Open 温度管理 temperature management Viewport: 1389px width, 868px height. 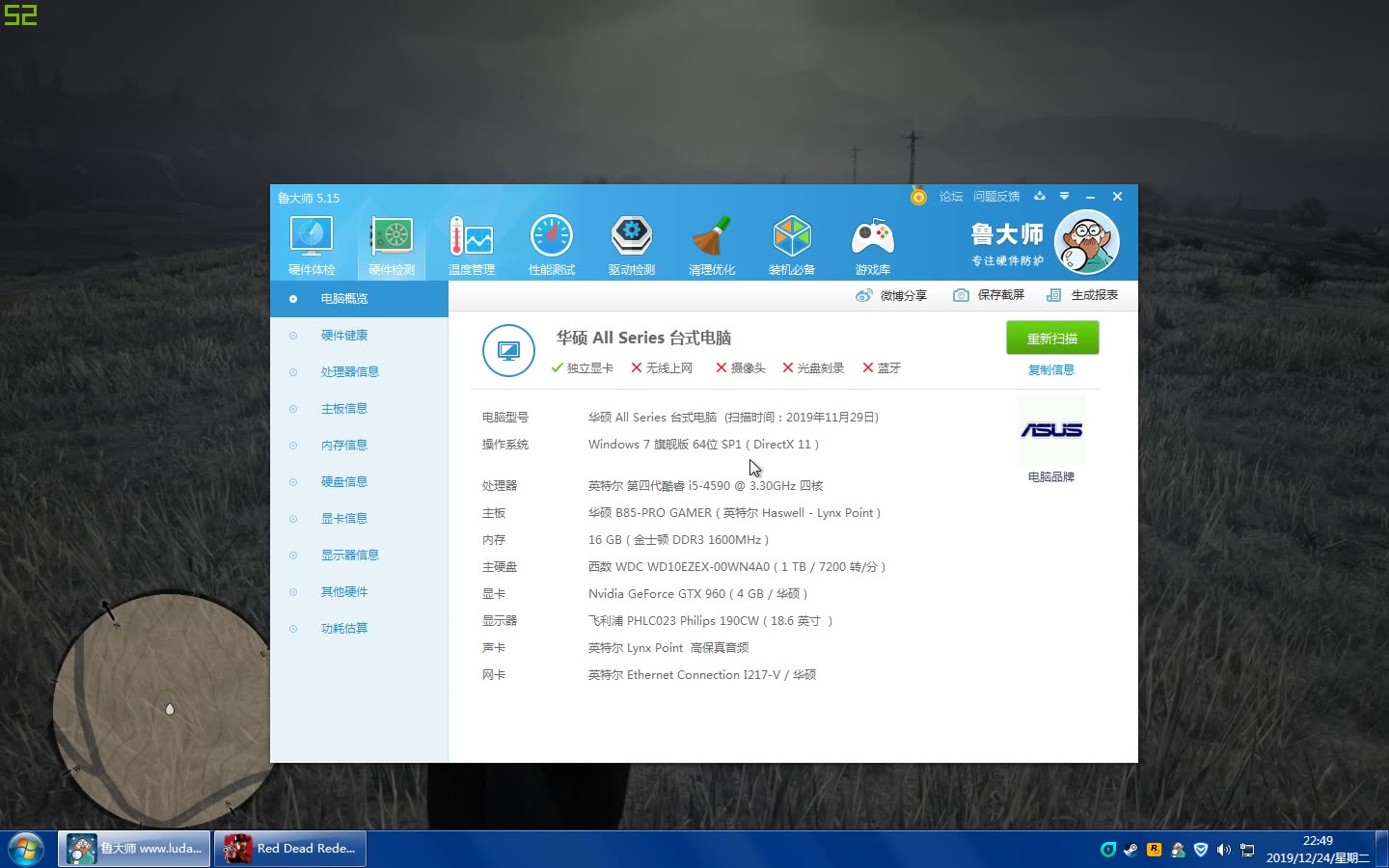pyautogui.click(x=471, y=245)
